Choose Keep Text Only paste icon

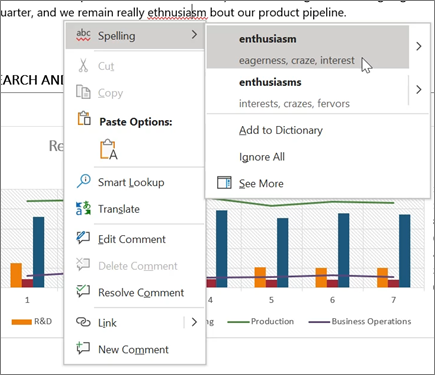109,149
